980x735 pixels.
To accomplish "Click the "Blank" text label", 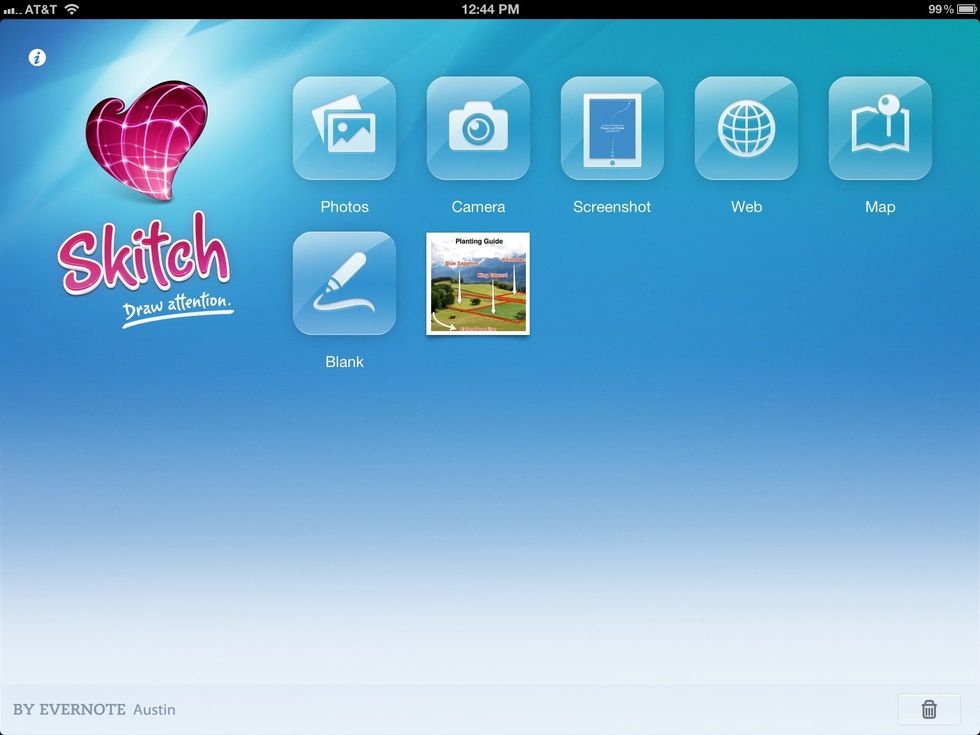I will pos(344,362).
